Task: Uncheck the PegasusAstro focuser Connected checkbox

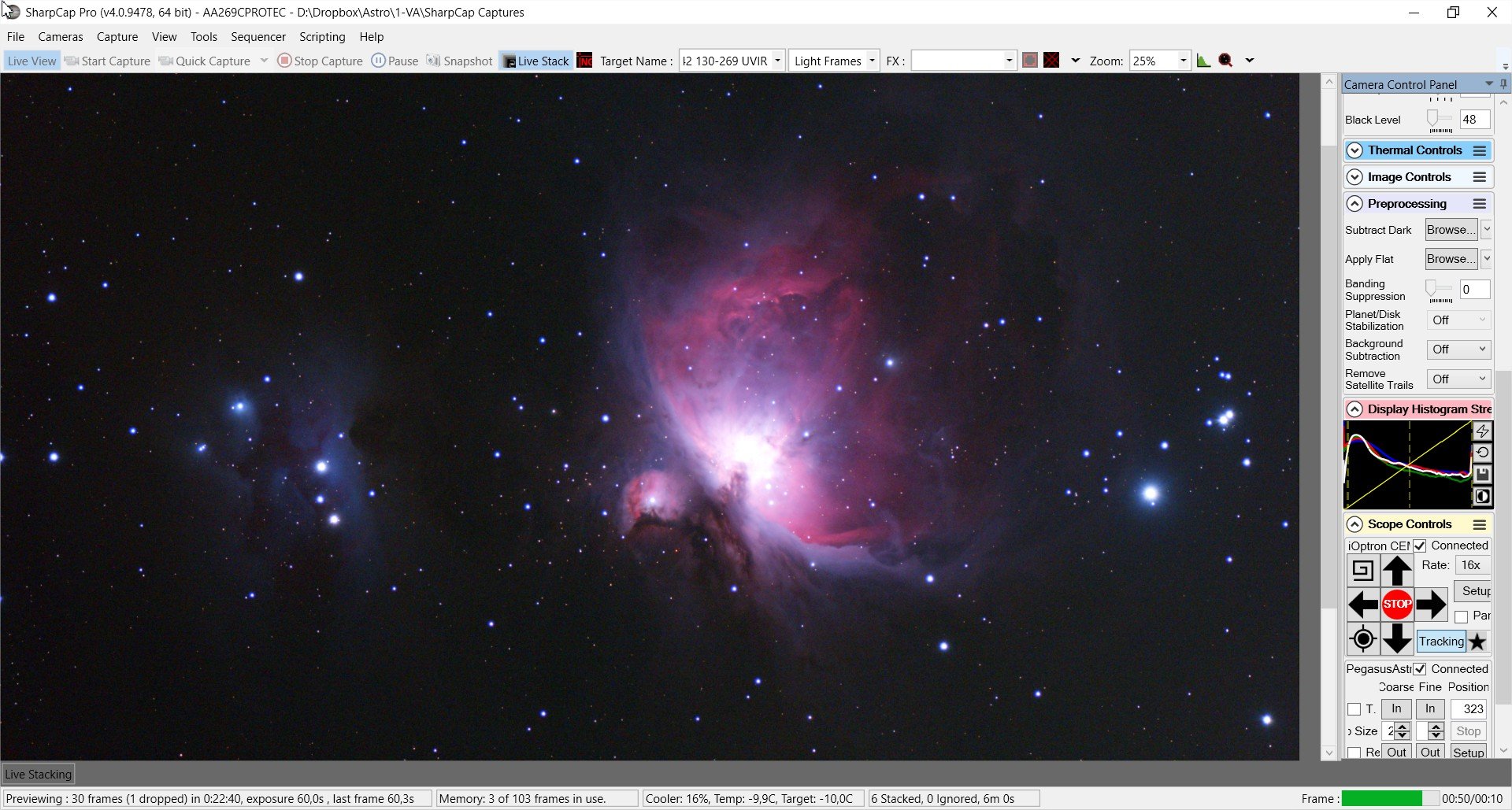Action: 1420,669
